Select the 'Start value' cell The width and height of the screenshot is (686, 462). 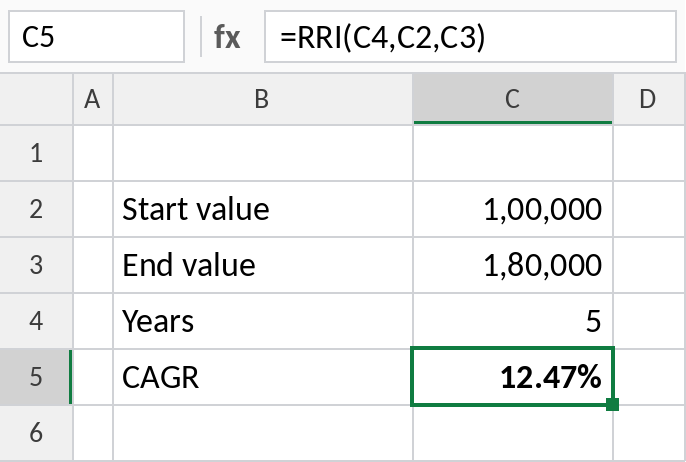(262, 209)
